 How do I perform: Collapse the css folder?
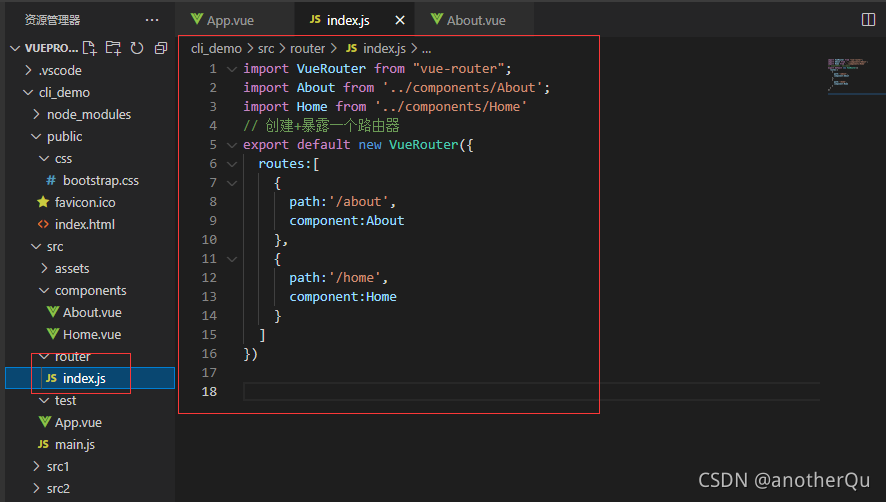click(44, 159)
